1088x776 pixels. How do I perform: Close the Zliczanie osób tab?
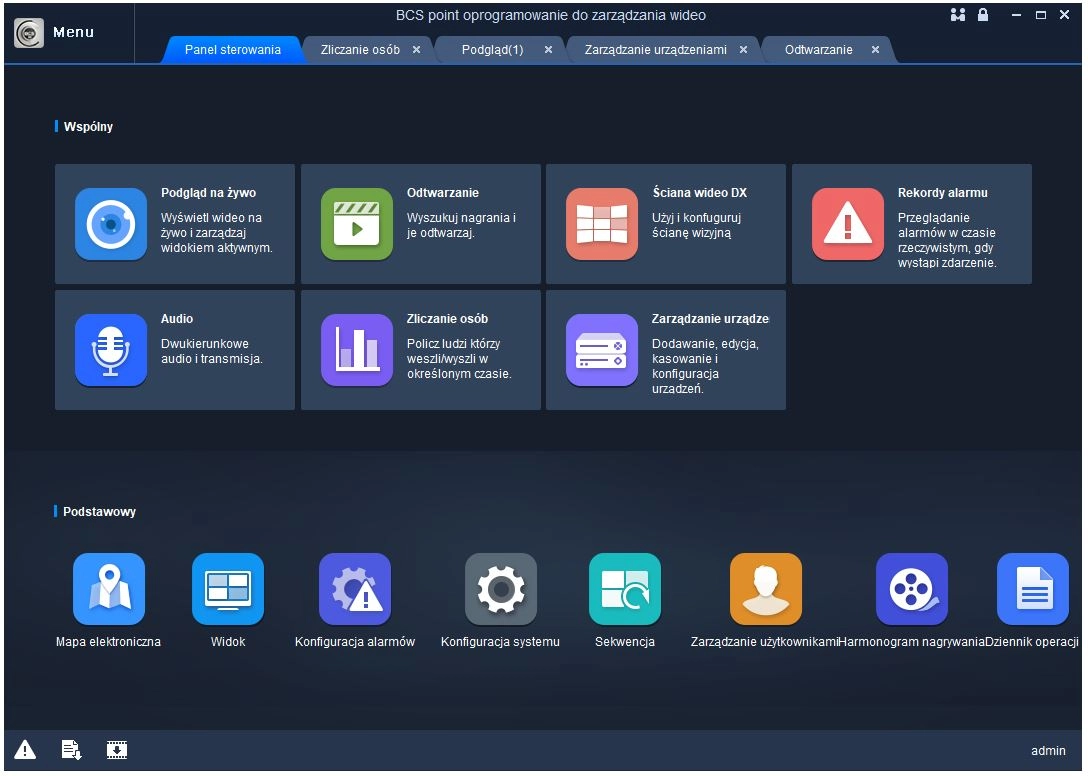pyautogui.click(x=416, y=50)
